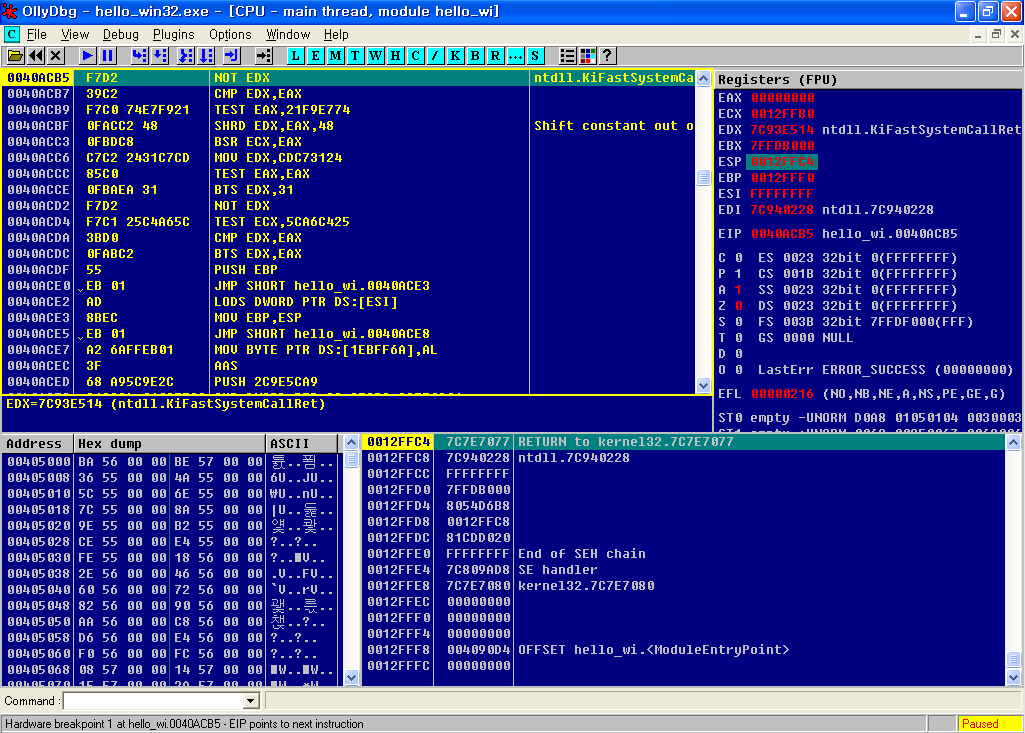Click the Hex dump column header

coord(170,443)
